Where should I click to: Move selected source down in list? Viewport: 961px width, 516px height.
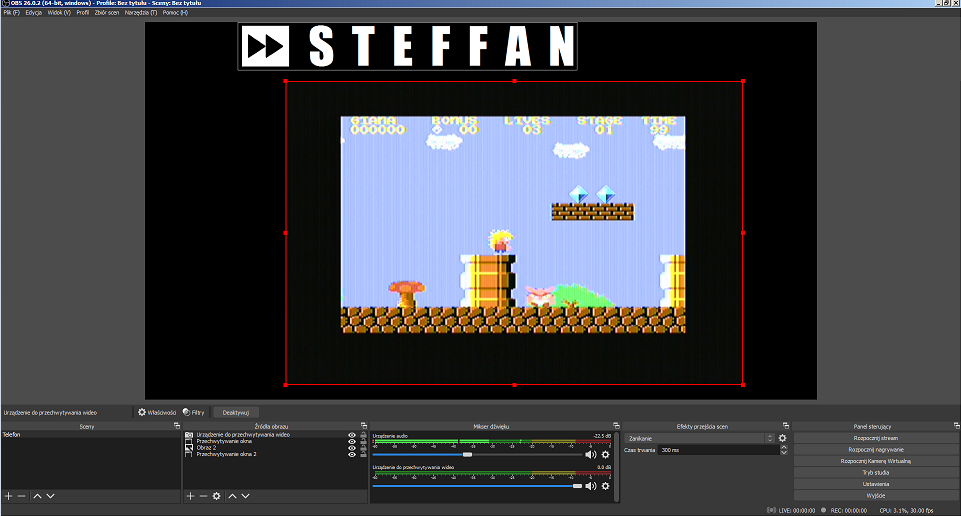click(245, 496)
